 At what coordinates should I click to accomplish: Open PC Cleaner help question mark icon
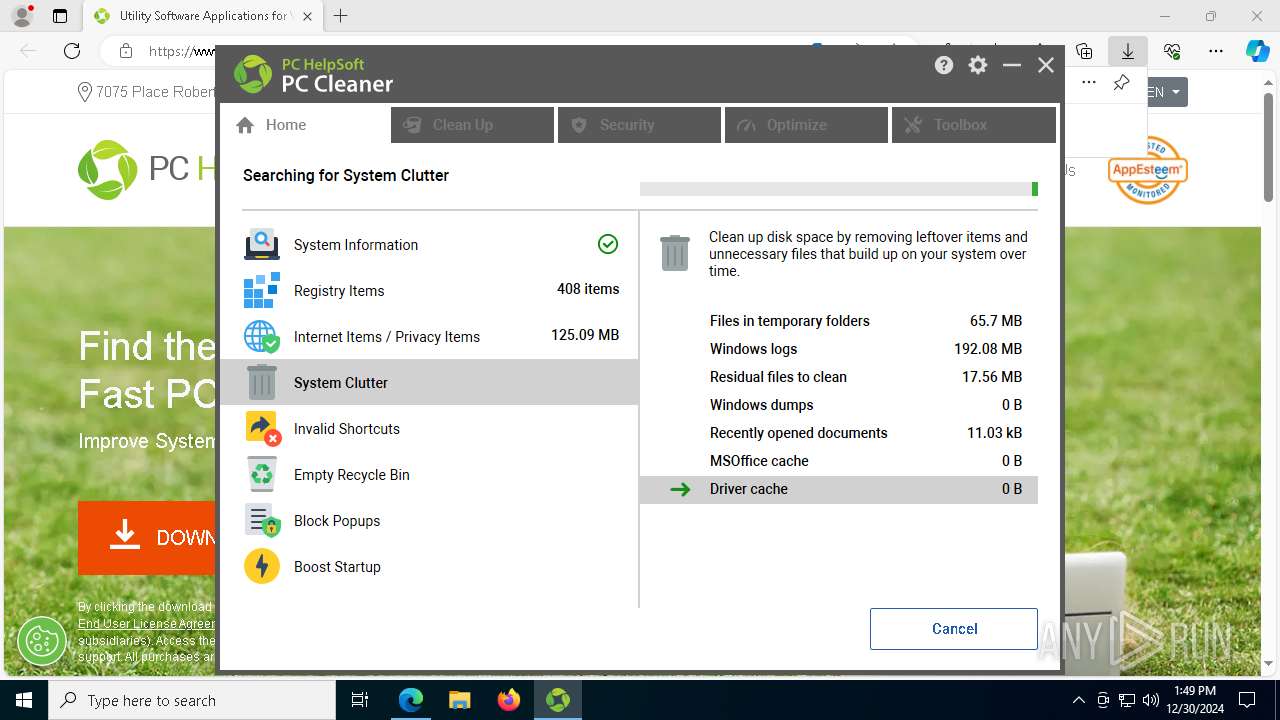pyautogui.click(x=944, y=65)
